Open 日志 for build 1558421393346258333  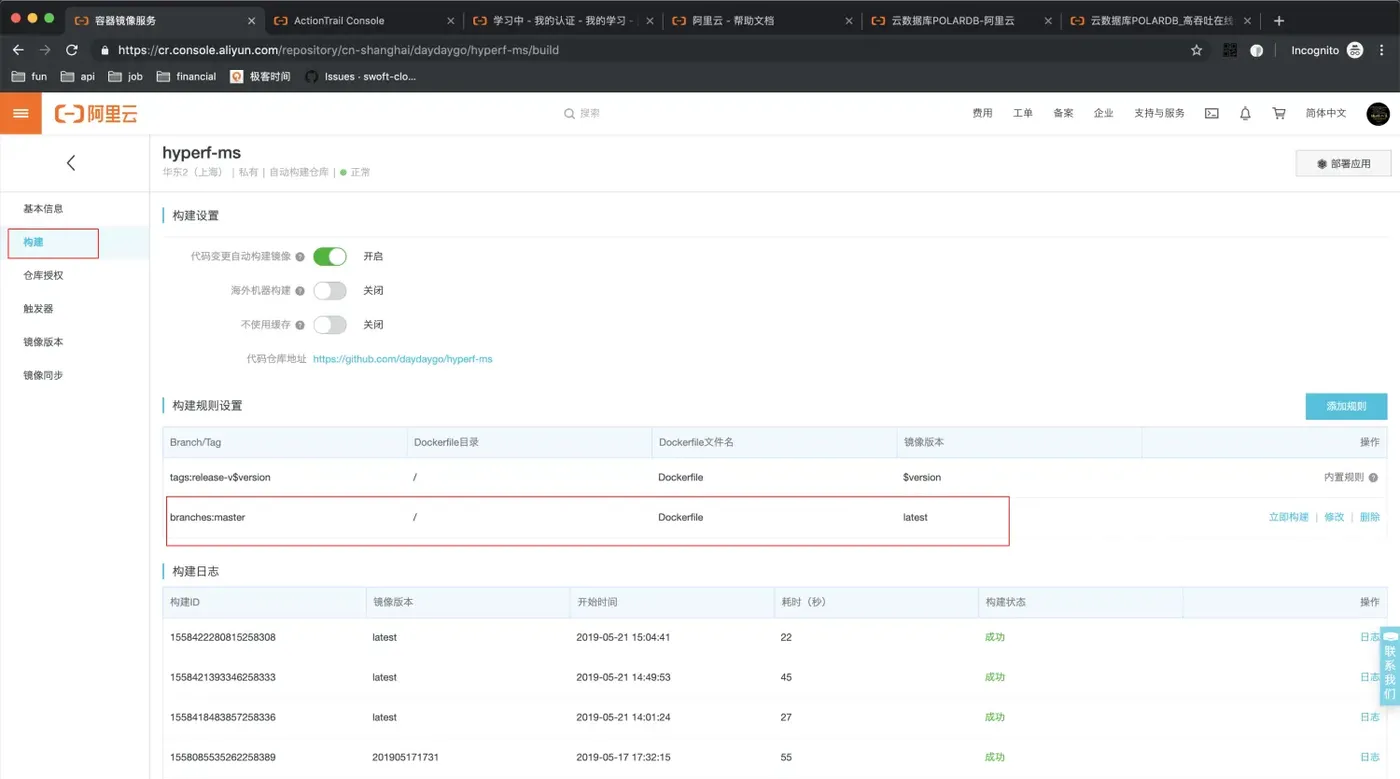(1369, 678)
